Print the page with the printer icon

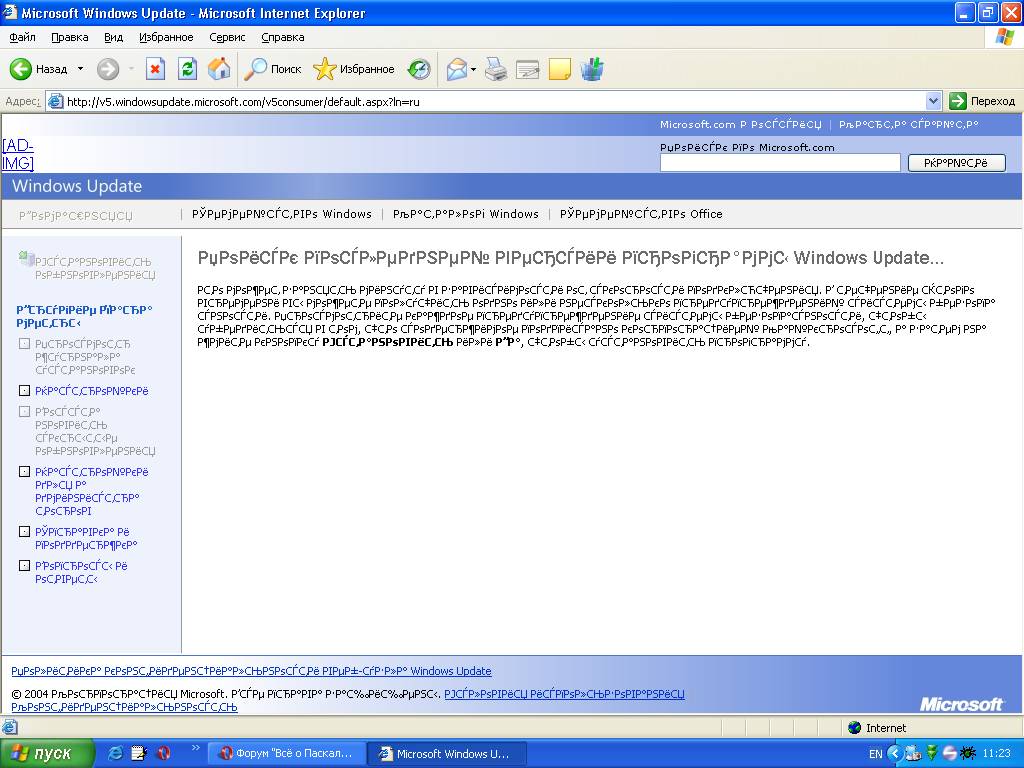point(496,69)
